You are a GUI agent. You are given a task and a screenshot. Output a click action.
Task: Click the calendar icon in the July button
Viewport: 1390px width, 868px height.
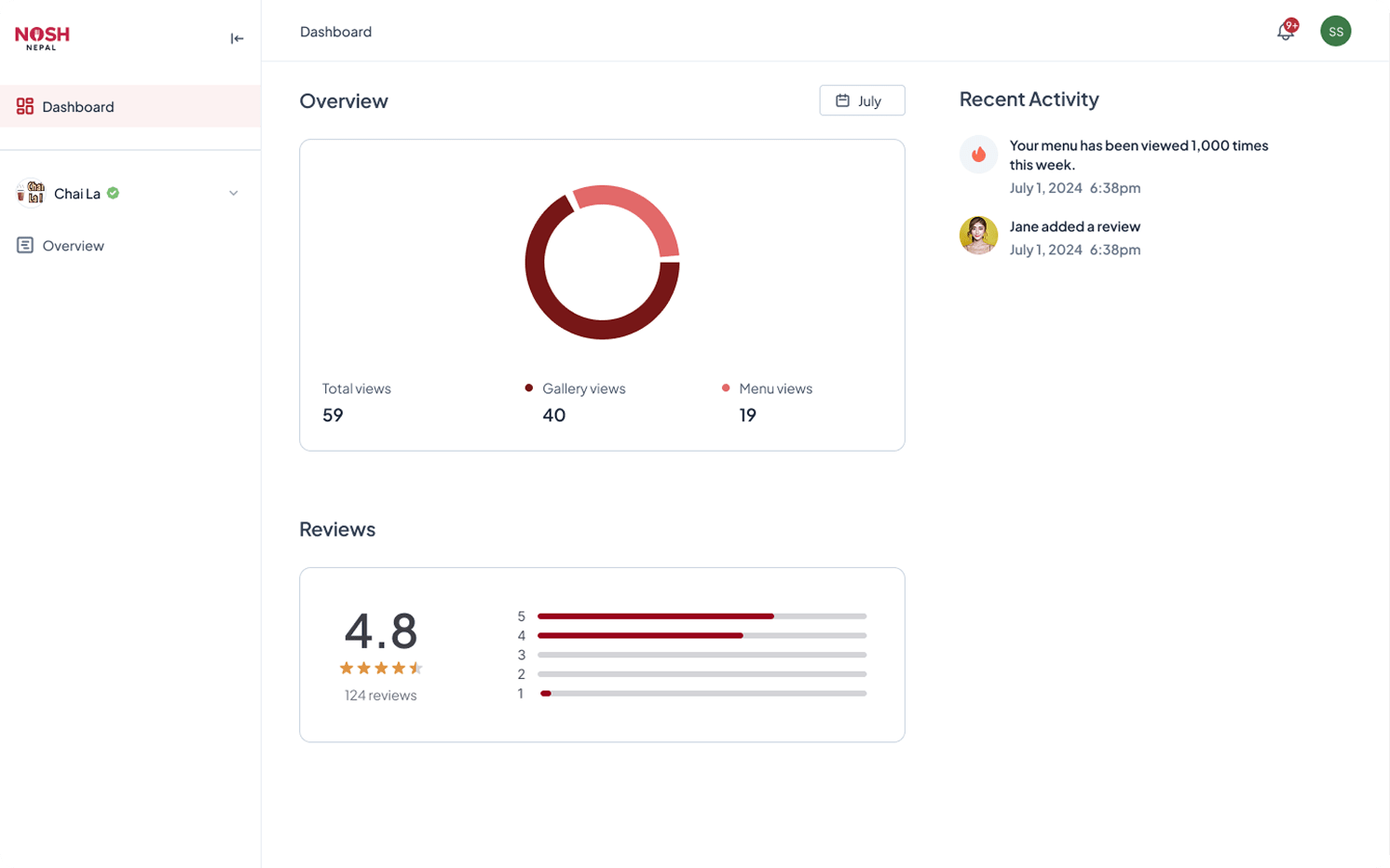(x=842, y=101)
